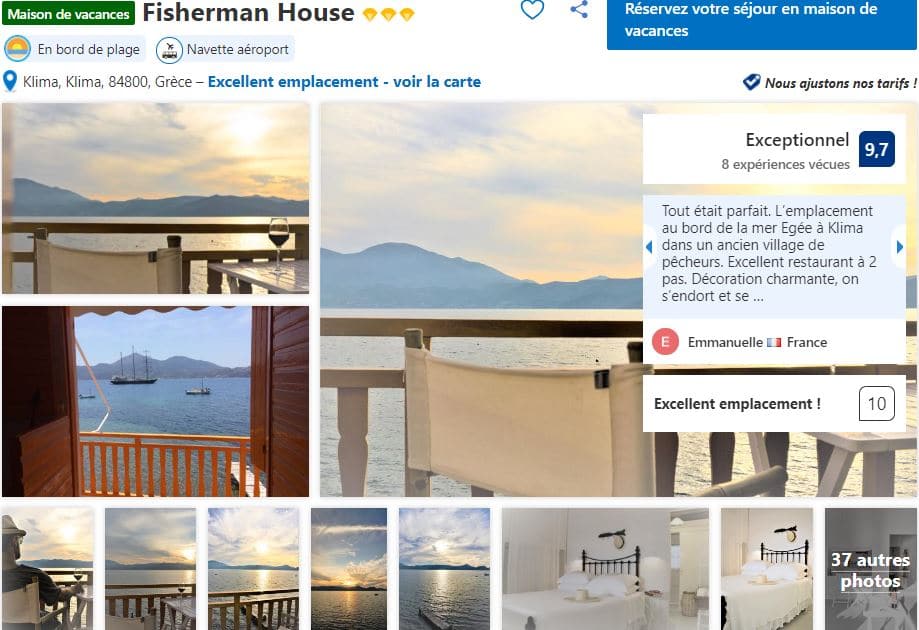The height and width of the screenshot is (630, 919).
Task: Save property with the heart icon
Action: coord(532,9)
